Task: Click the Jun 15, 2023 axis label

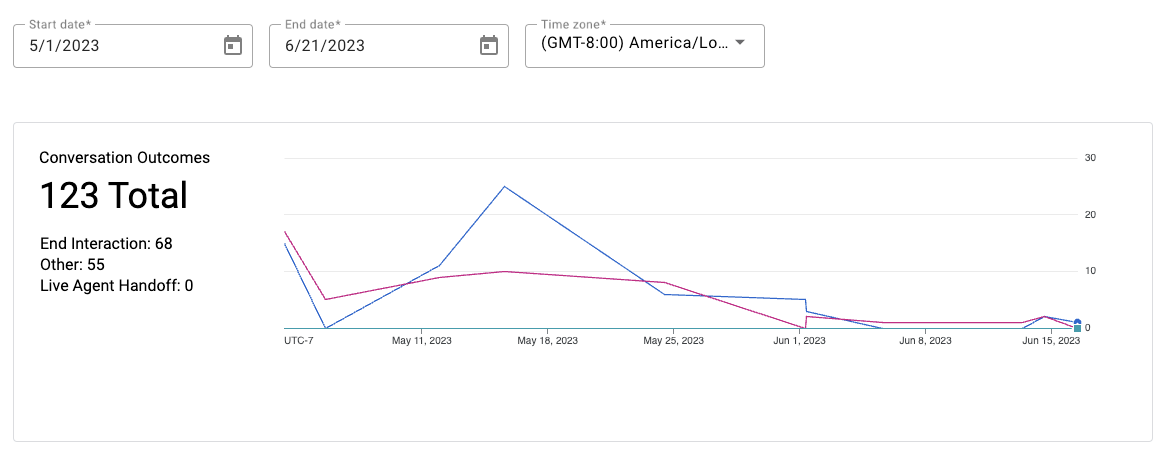Action: (x=1050, y=341)
